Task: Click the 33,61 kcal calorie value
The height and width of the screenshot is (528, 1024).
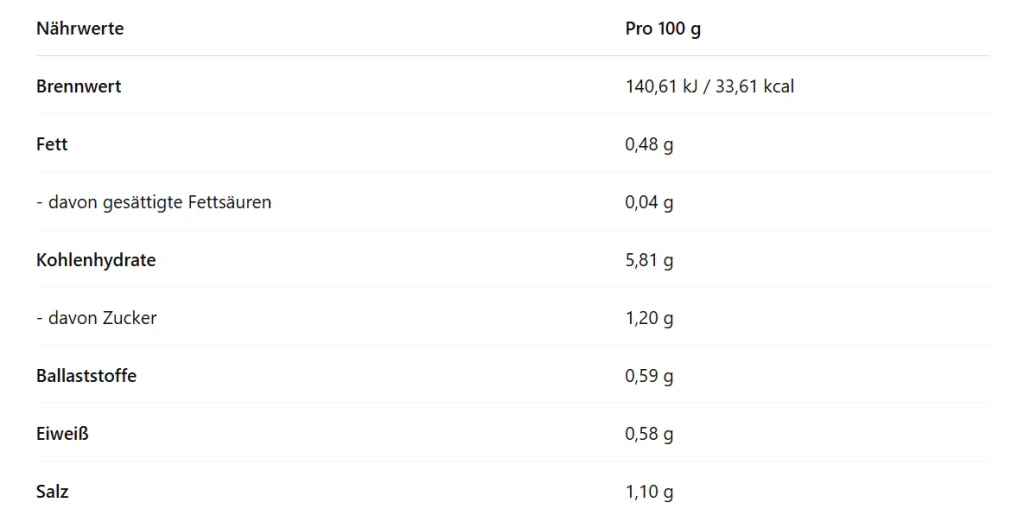Action: tap(755, 87)
